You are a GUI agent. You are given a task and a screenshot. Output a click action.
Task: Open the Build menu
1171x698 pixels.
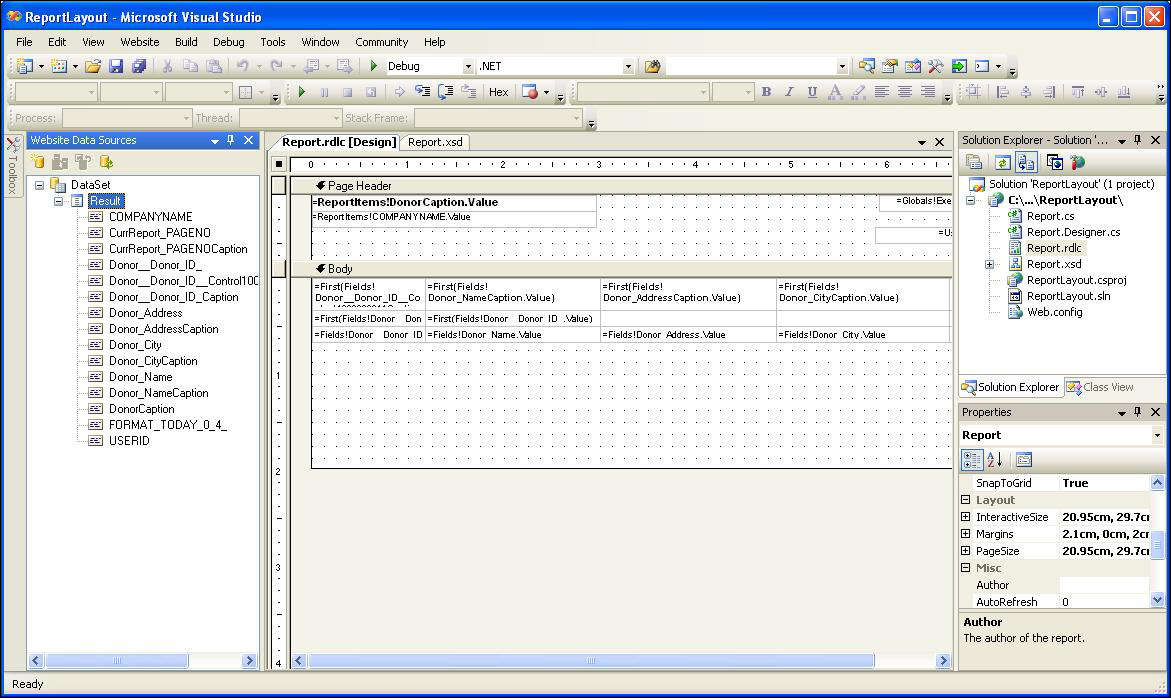[186, 42]
